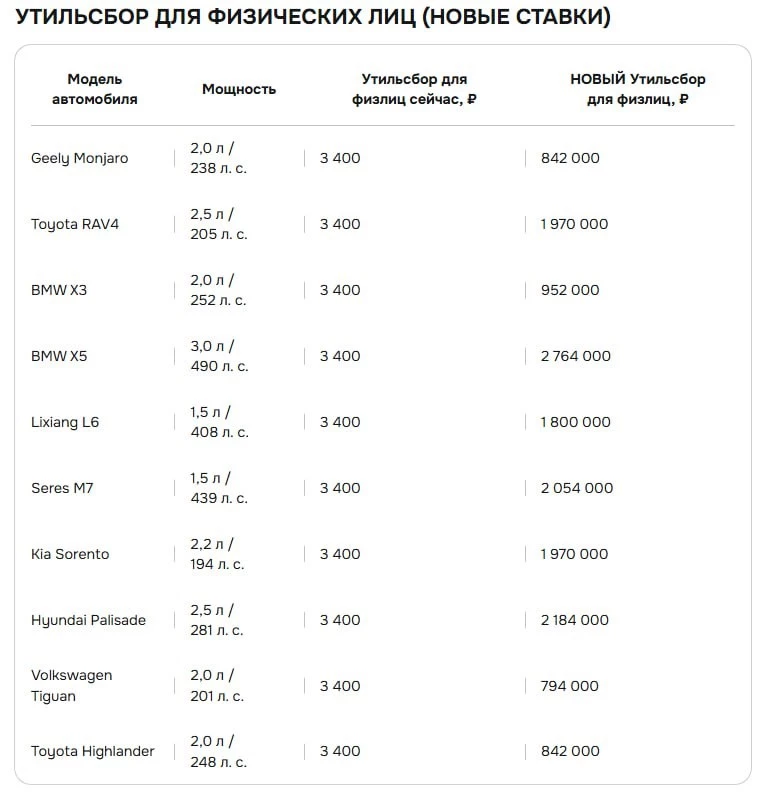The image size is (768, 800).
Task: Select the Lixiang L6 model name
Action: click(x=65, y=422)
